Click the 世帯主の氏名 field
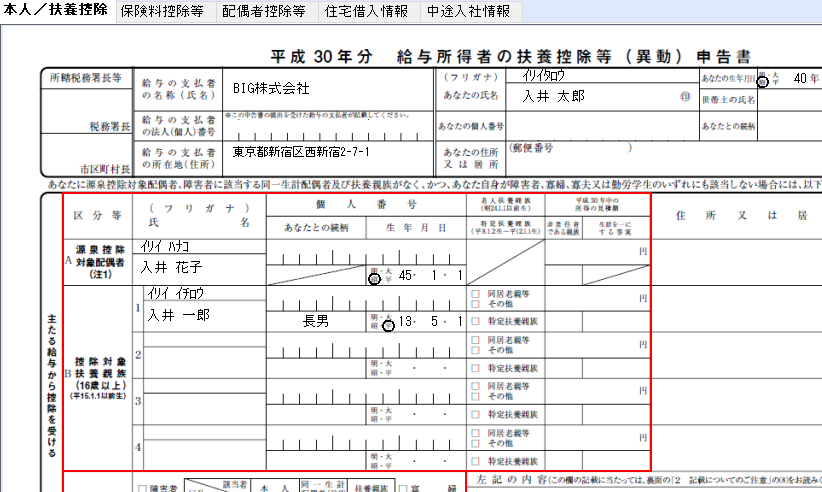 789,100
